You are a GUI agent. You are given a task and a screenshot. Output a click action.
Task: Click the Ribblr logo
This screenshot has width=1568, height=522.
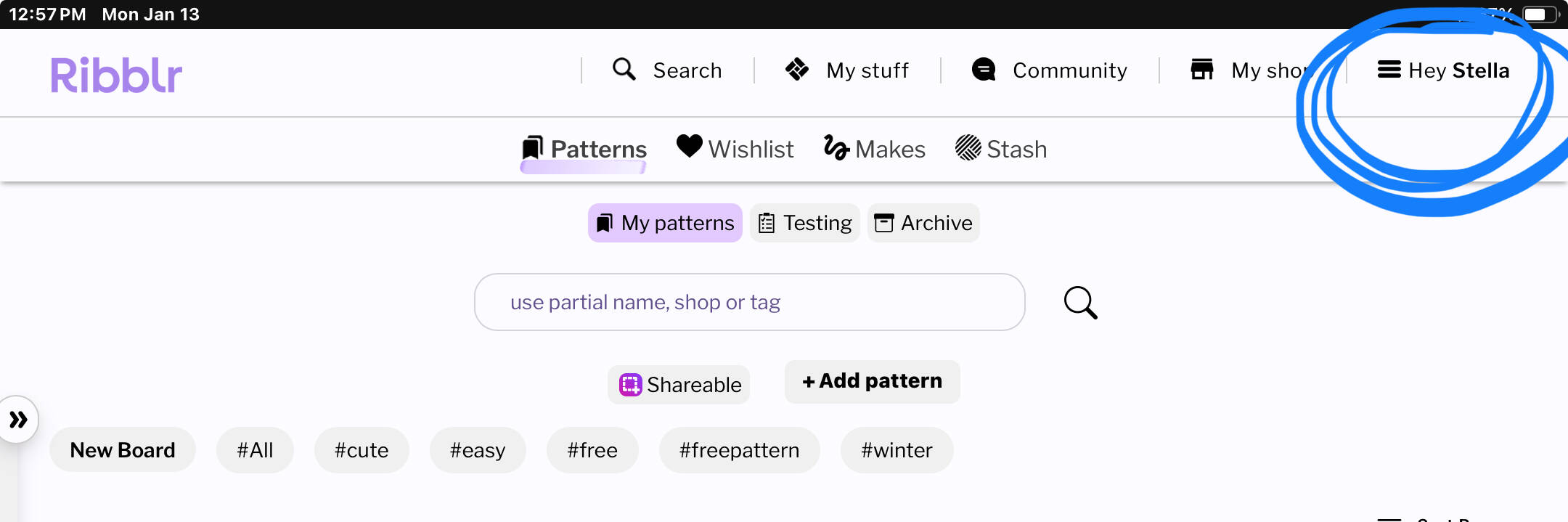tap(116, 72)
